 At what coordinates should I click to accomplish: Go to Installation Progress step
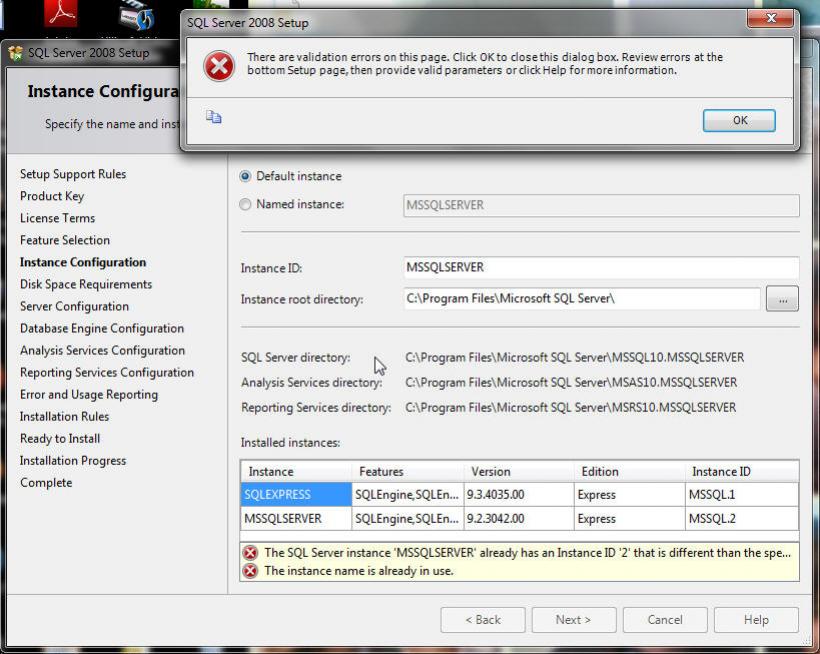click(x=73, y=461)
